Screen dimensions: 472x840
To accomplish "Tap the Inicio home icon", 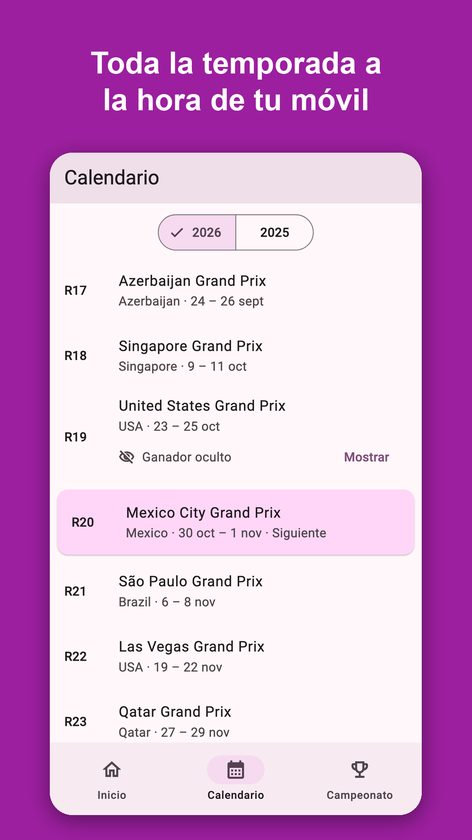I will click(111, 769).
